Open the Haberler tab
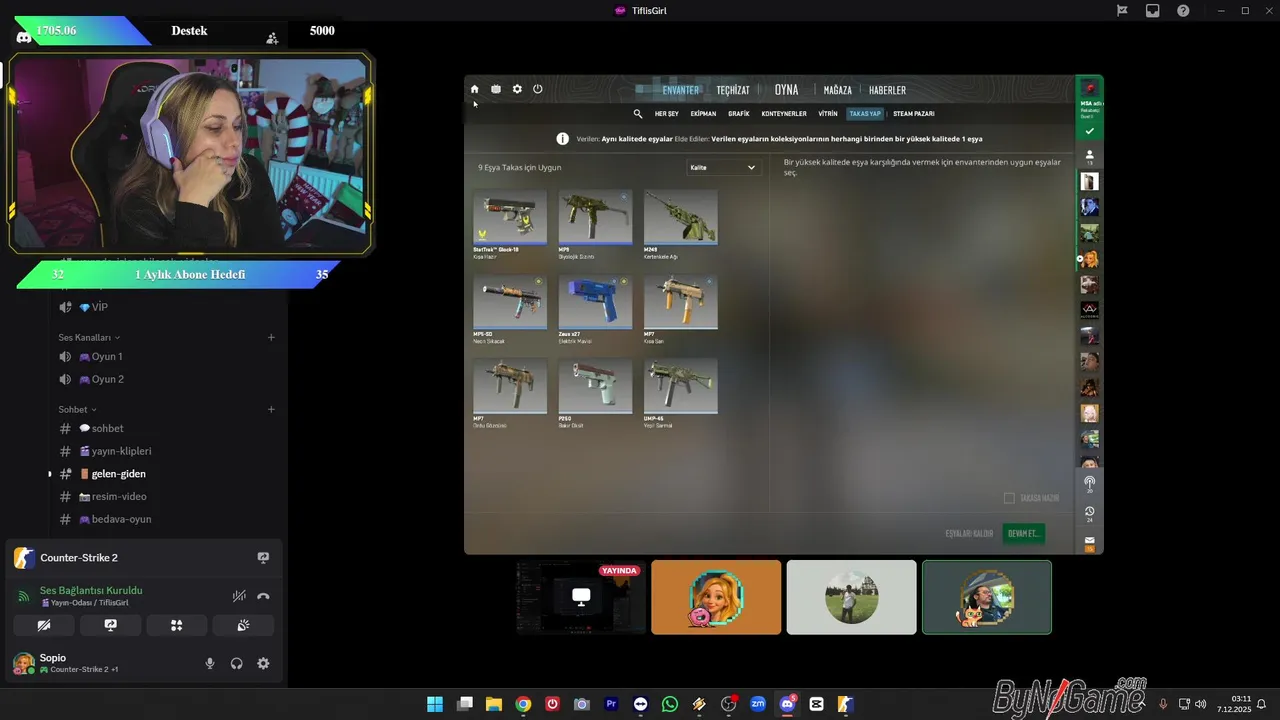 pos(887,90)
